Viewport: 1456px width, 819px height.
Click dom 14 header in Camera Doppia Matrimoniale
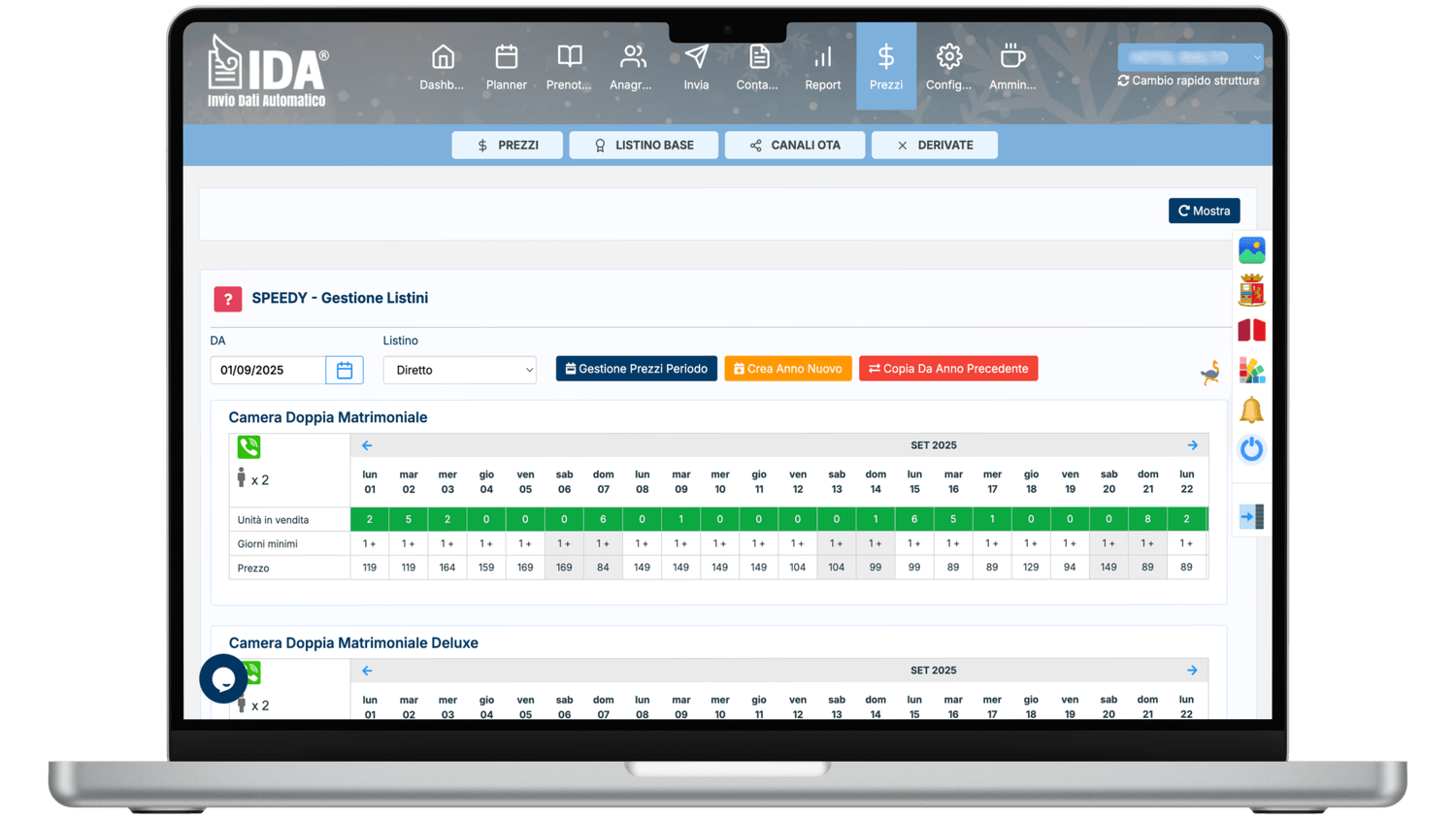[876, 482]
